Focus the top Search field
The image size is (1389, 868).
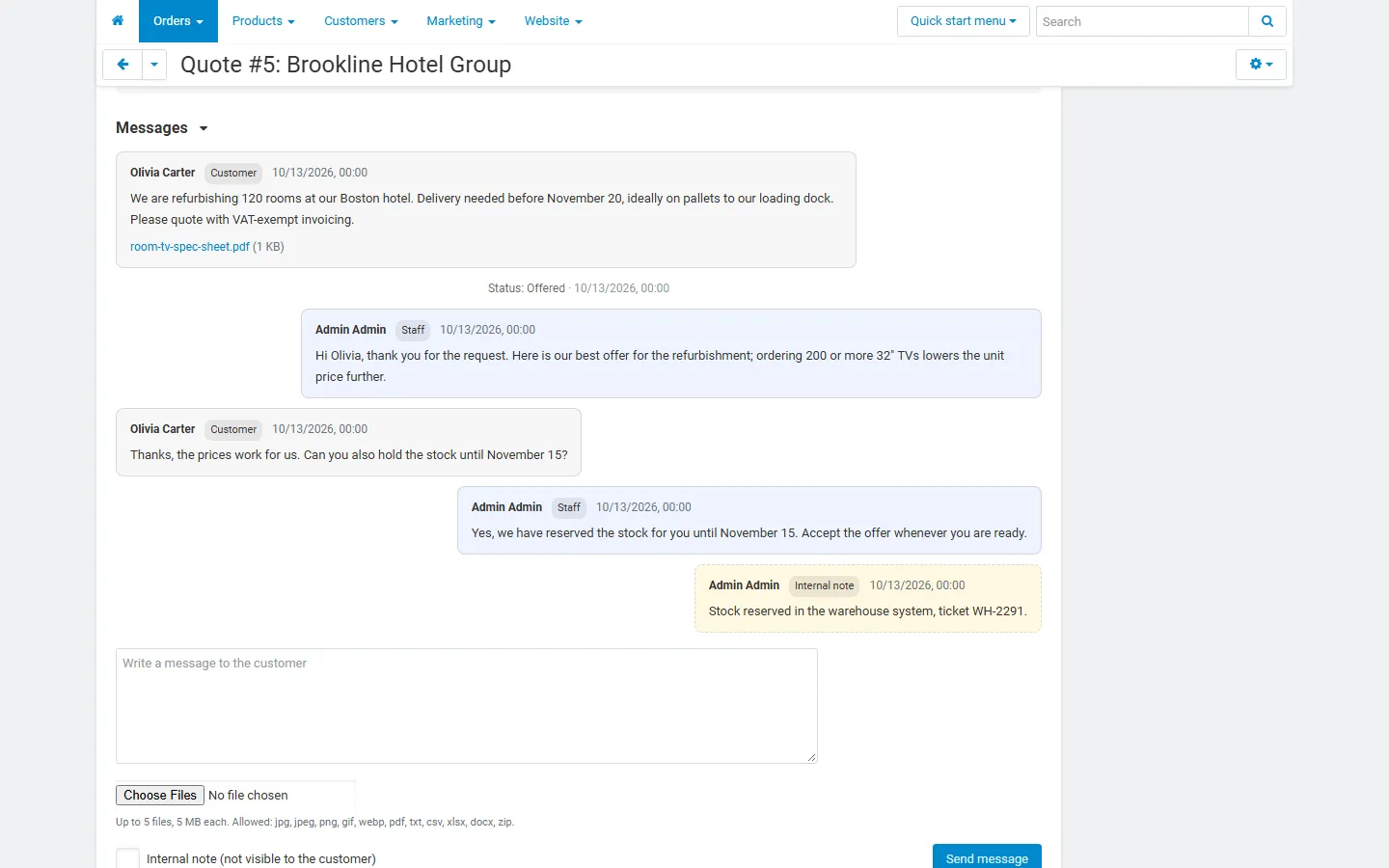pyautogui.click(x=1142, y=21)
